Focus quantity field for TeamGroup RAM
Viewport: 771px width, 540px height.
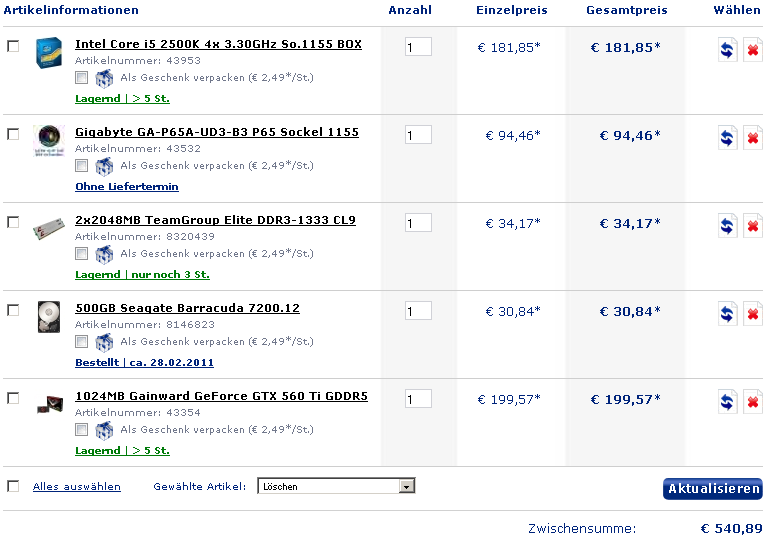click(x=418, y=223)
